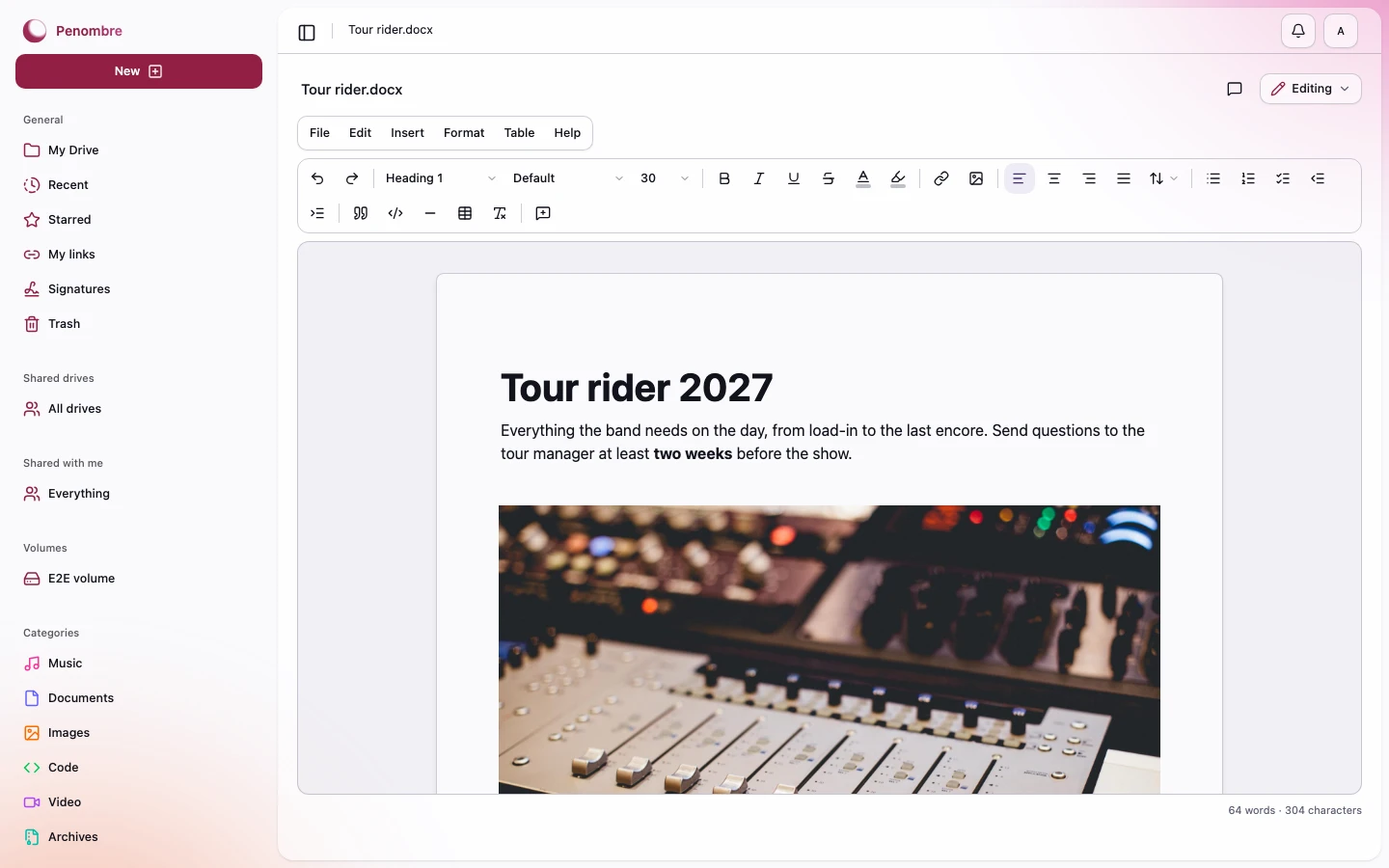Insert a table using the toolbar icon
The width and height of the screenshot is (1389, 868).
(x=465, y=213)
